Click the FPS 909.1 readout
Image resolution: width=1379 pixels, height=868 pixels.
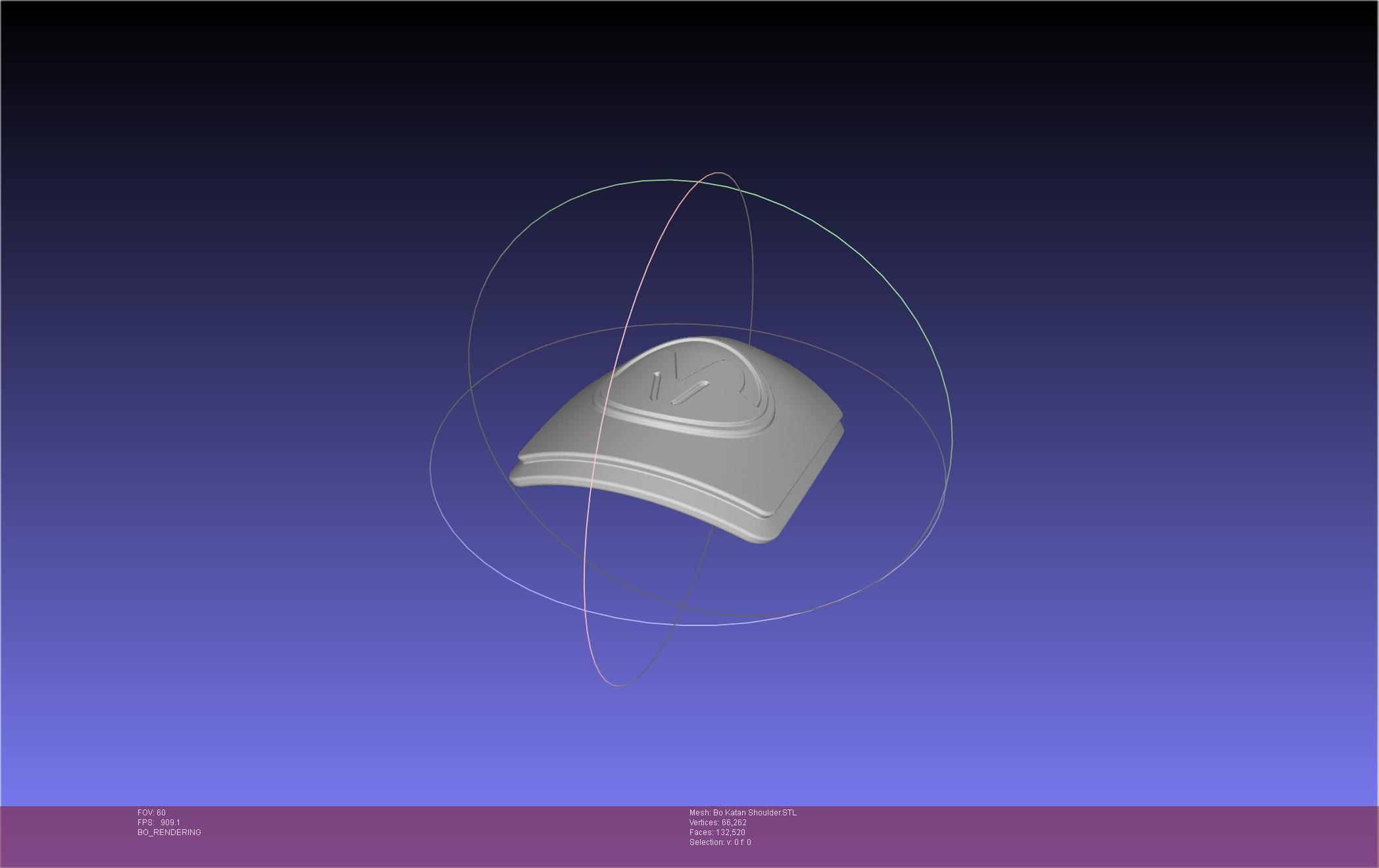pos(159,823)
